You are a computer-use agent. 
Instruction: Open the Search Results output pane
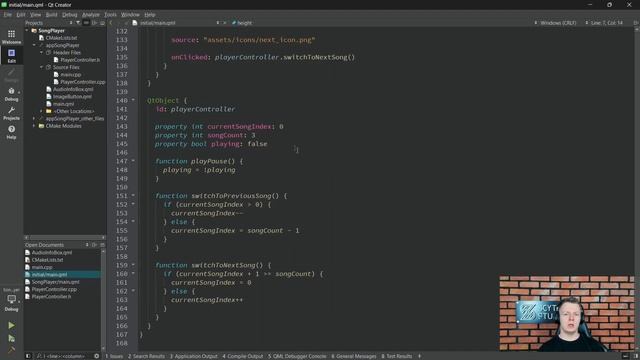click(x=146, y=356)
